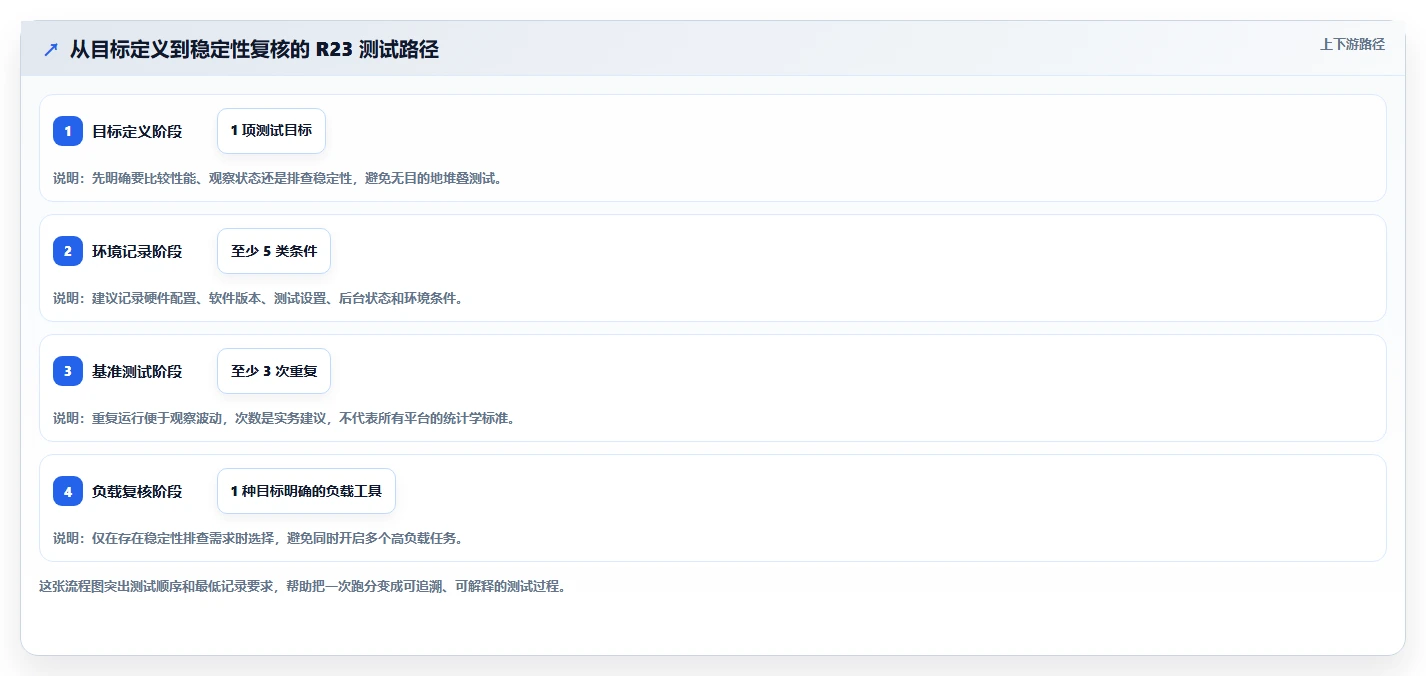1426x676 pixels.
Task: Select the 1 种目标明确的负载工具 chip
Action: [306, 491]
